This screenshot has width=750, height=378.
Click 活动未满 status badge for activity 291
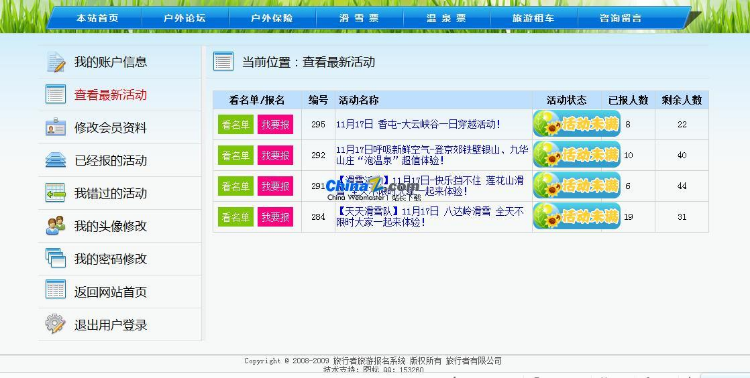[576, 186]
